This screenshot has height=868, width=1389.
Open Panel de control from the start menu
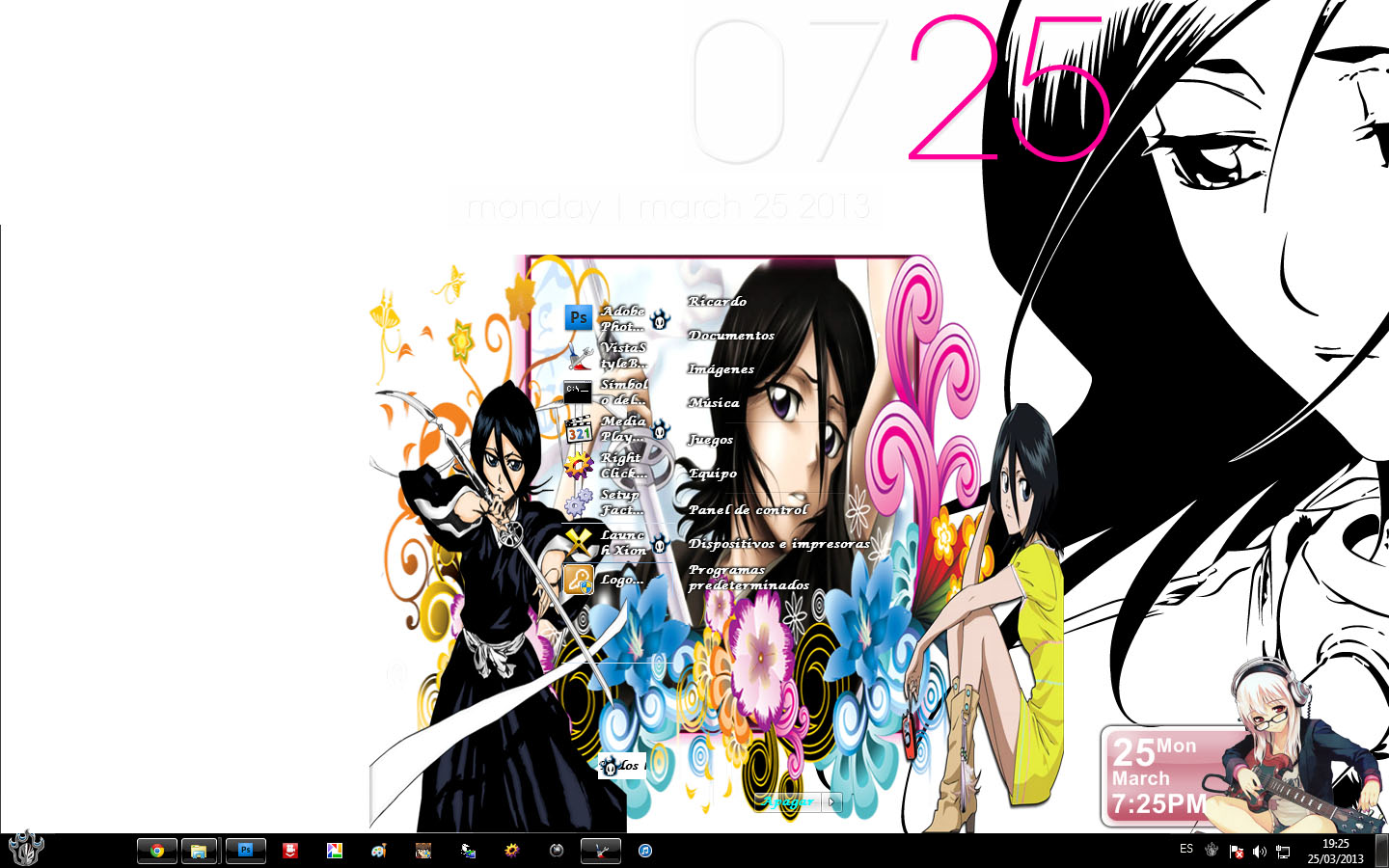pos(749,508)
